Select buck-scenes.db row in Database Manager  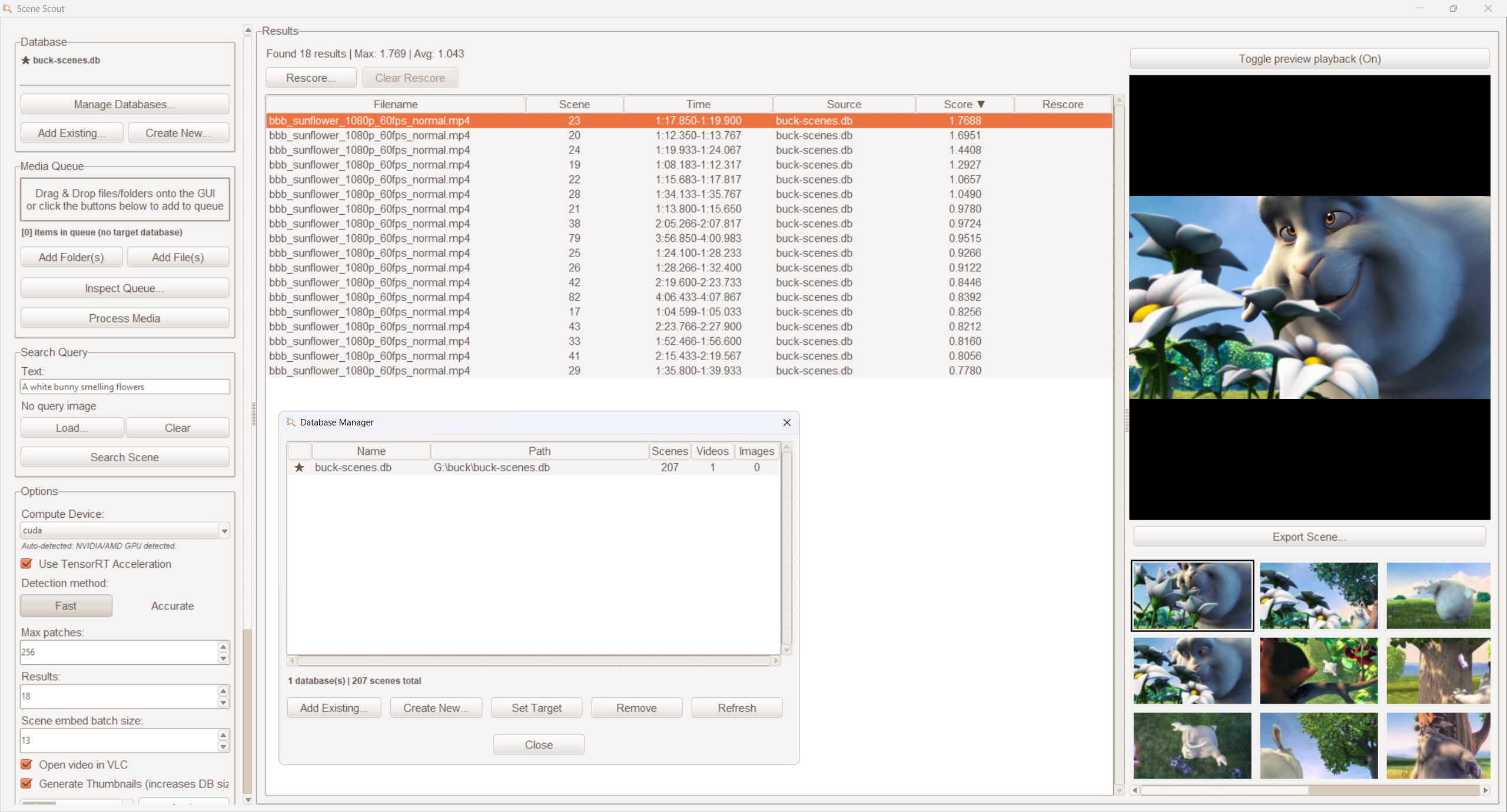tap(534, 467)
